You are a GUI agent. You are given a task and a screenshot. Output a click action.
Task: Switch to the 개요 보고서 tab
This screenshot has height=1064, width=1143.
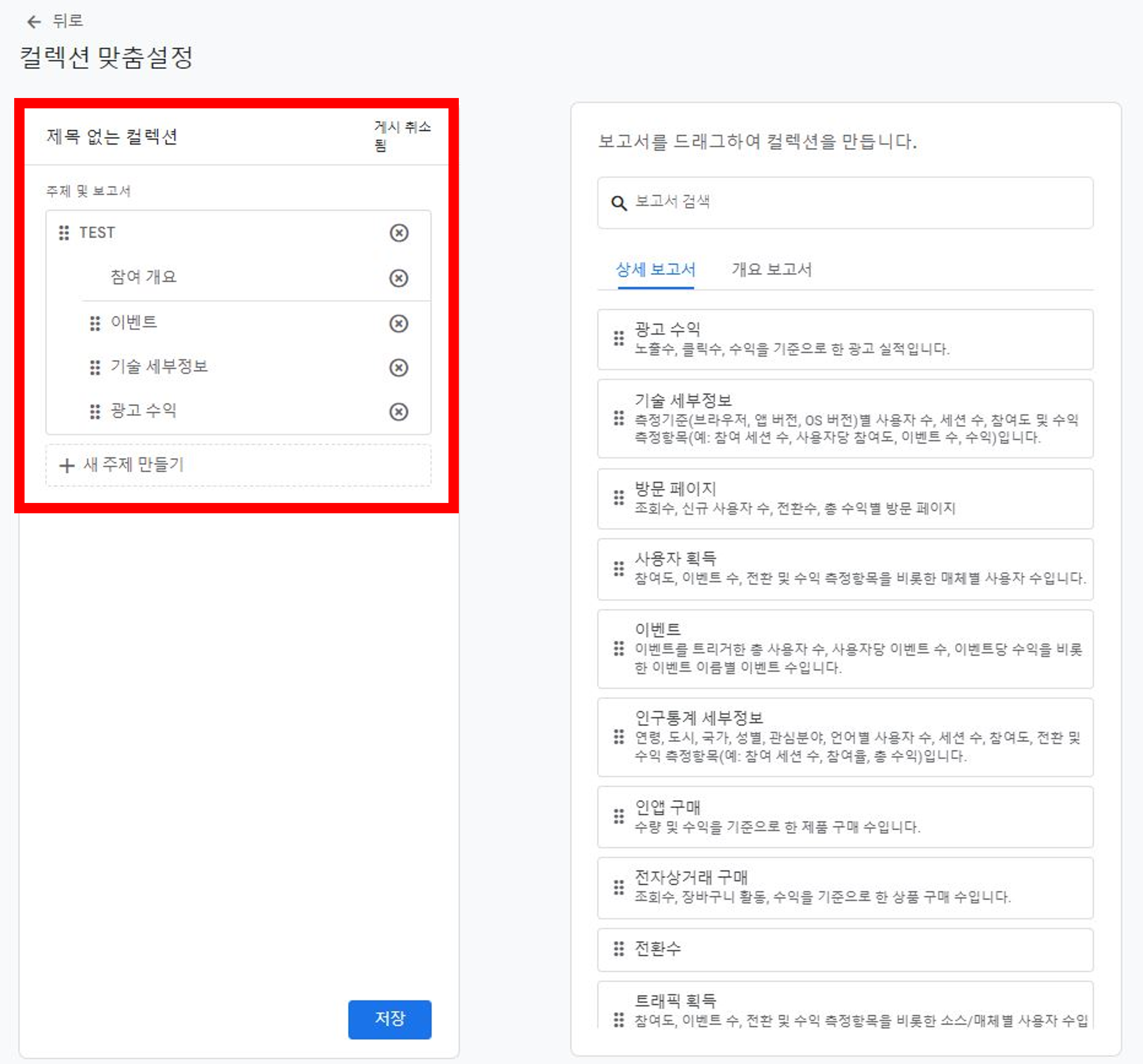point(771,270)
